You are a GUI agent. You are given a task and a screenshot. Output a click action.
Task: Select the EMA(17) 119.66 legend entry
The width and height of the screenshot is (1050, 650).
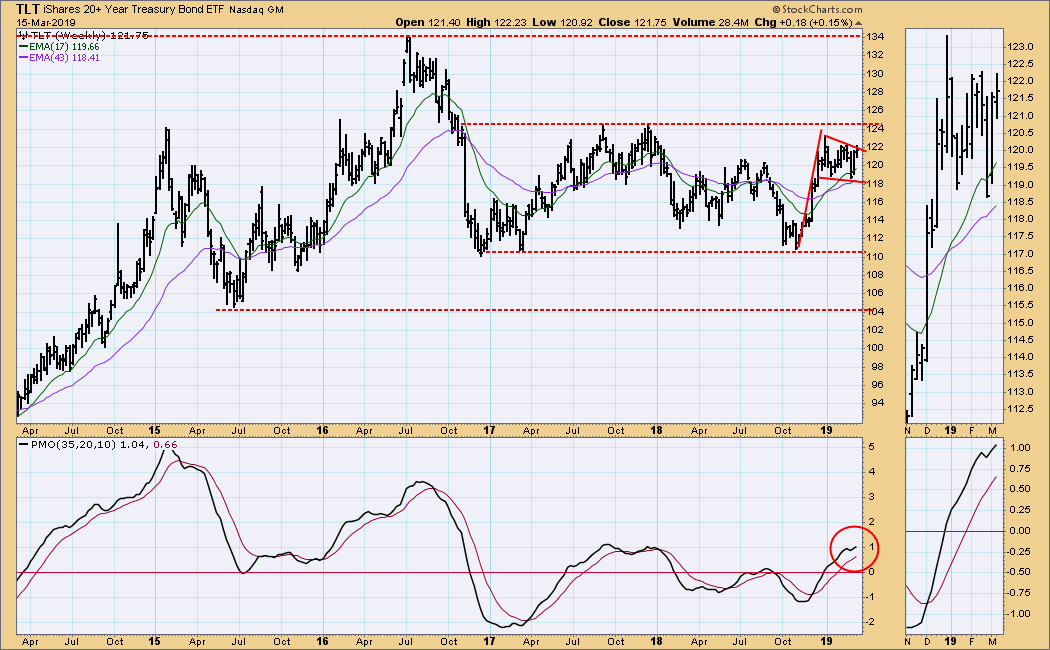[59, 46]
